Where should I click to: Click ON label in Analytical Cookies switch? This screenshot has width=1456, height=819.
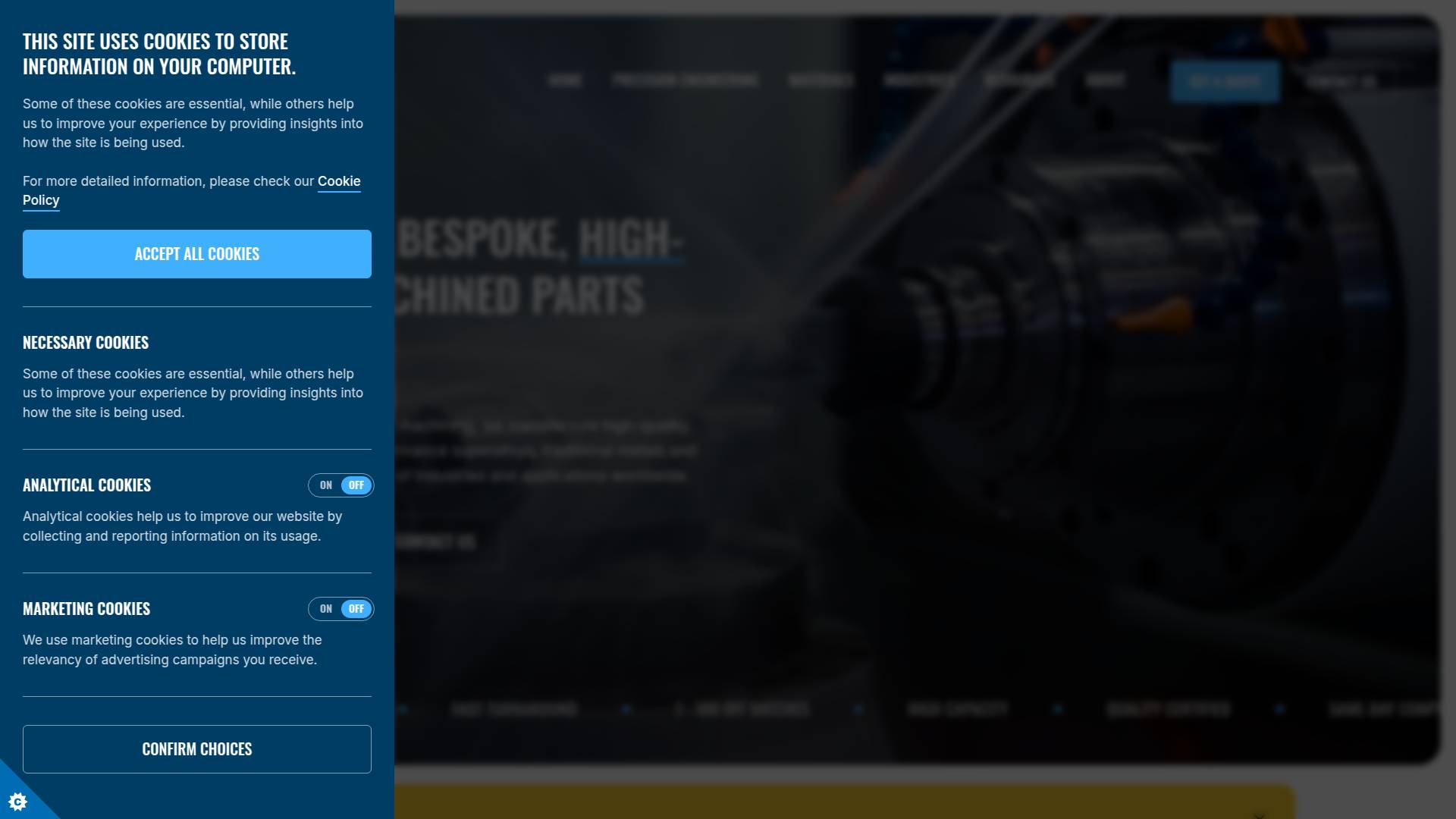(326, 485)
